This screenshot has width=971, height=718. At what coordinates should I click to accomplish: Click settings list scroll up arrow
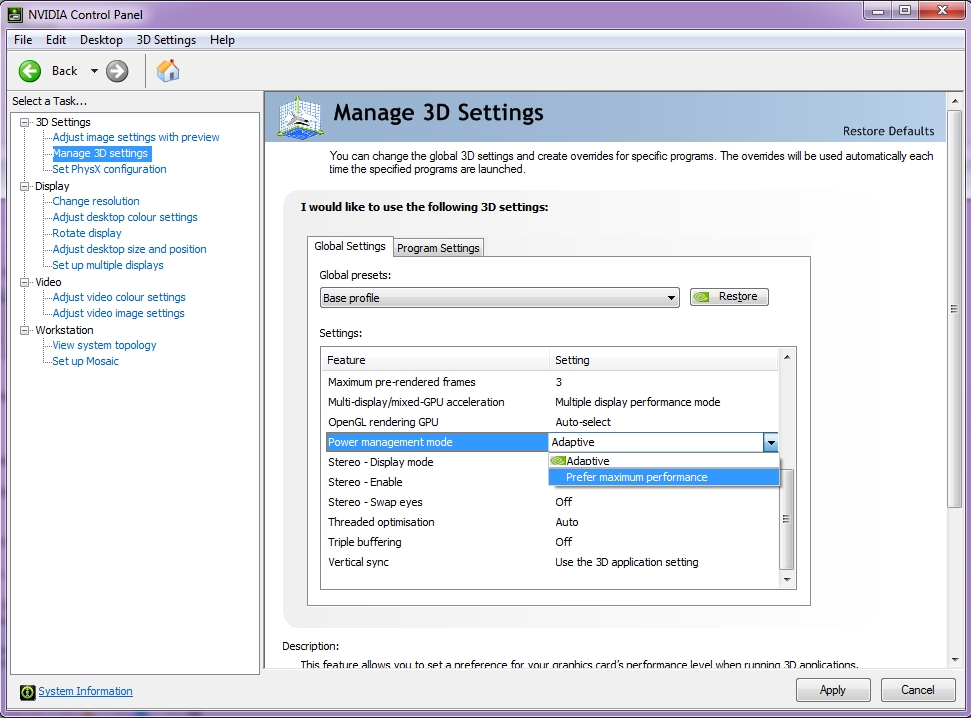pyautogui.click(x=786, y=357)
